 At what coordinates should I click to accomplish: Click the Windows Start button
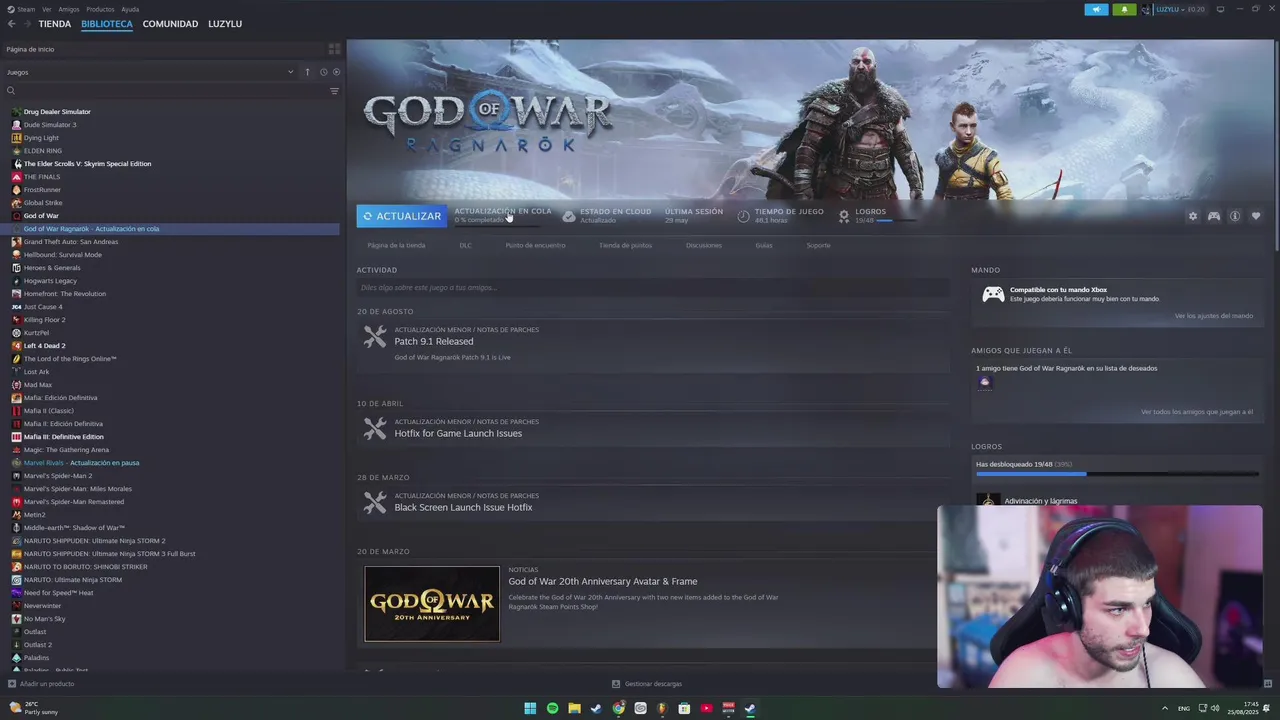(530, 708)
